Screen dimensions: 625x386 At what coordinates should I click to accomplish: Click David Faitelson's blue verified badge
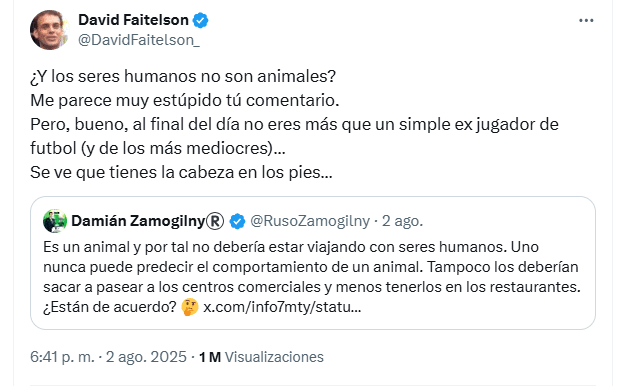tap(200, 20)
